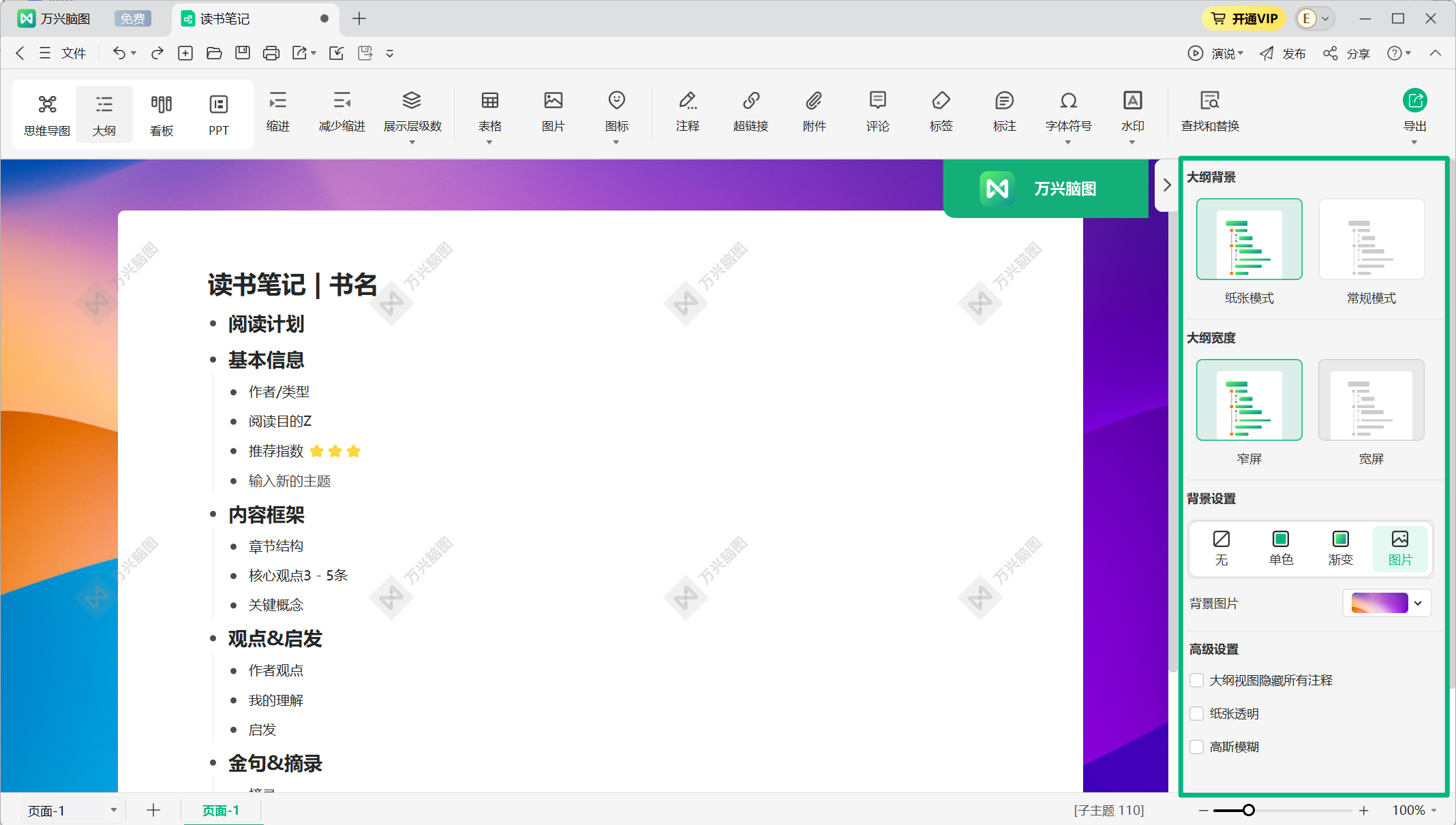Click the green 导出 export icon
1456x825 pixels.
tap(1415, 101)
